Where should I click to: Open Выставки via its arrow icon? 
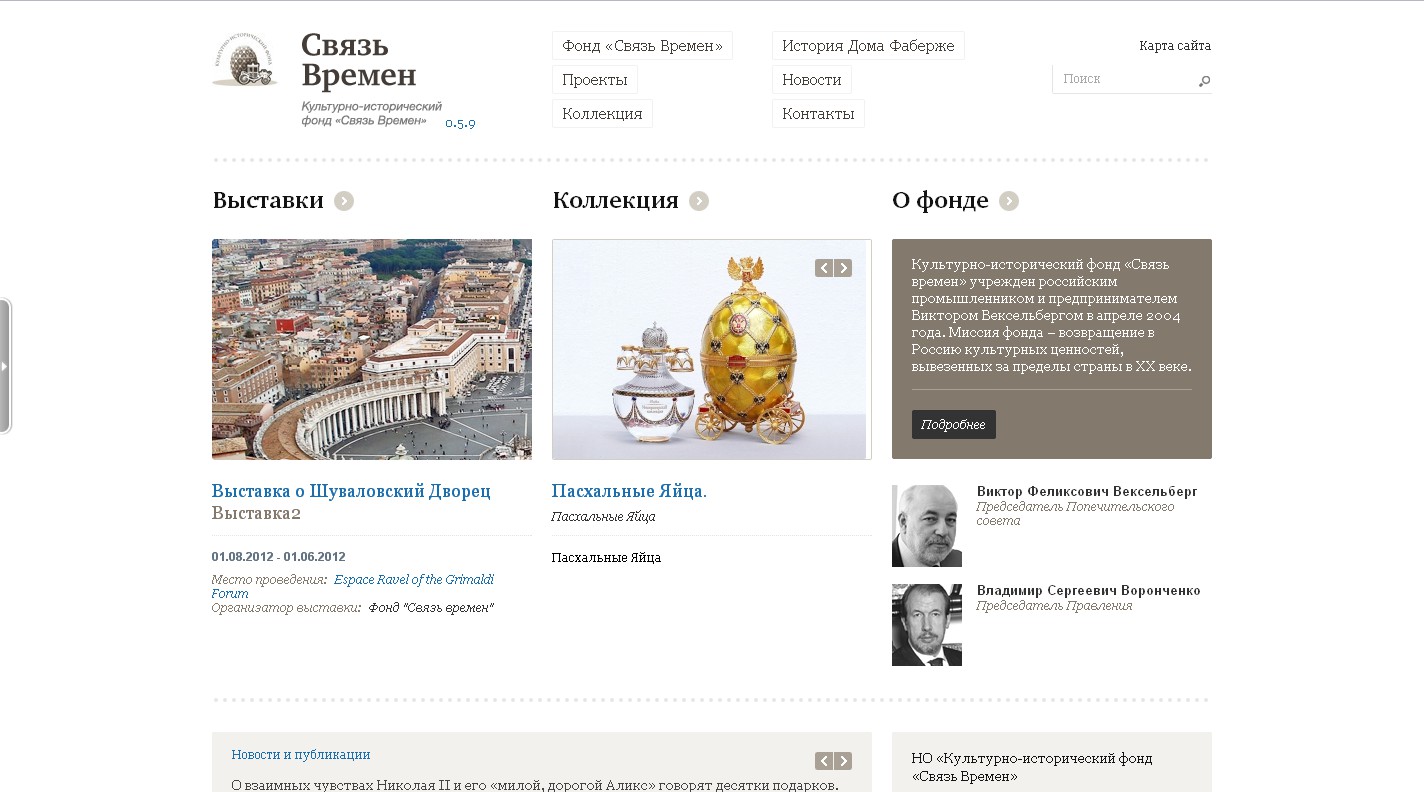[x=344, y=201]
